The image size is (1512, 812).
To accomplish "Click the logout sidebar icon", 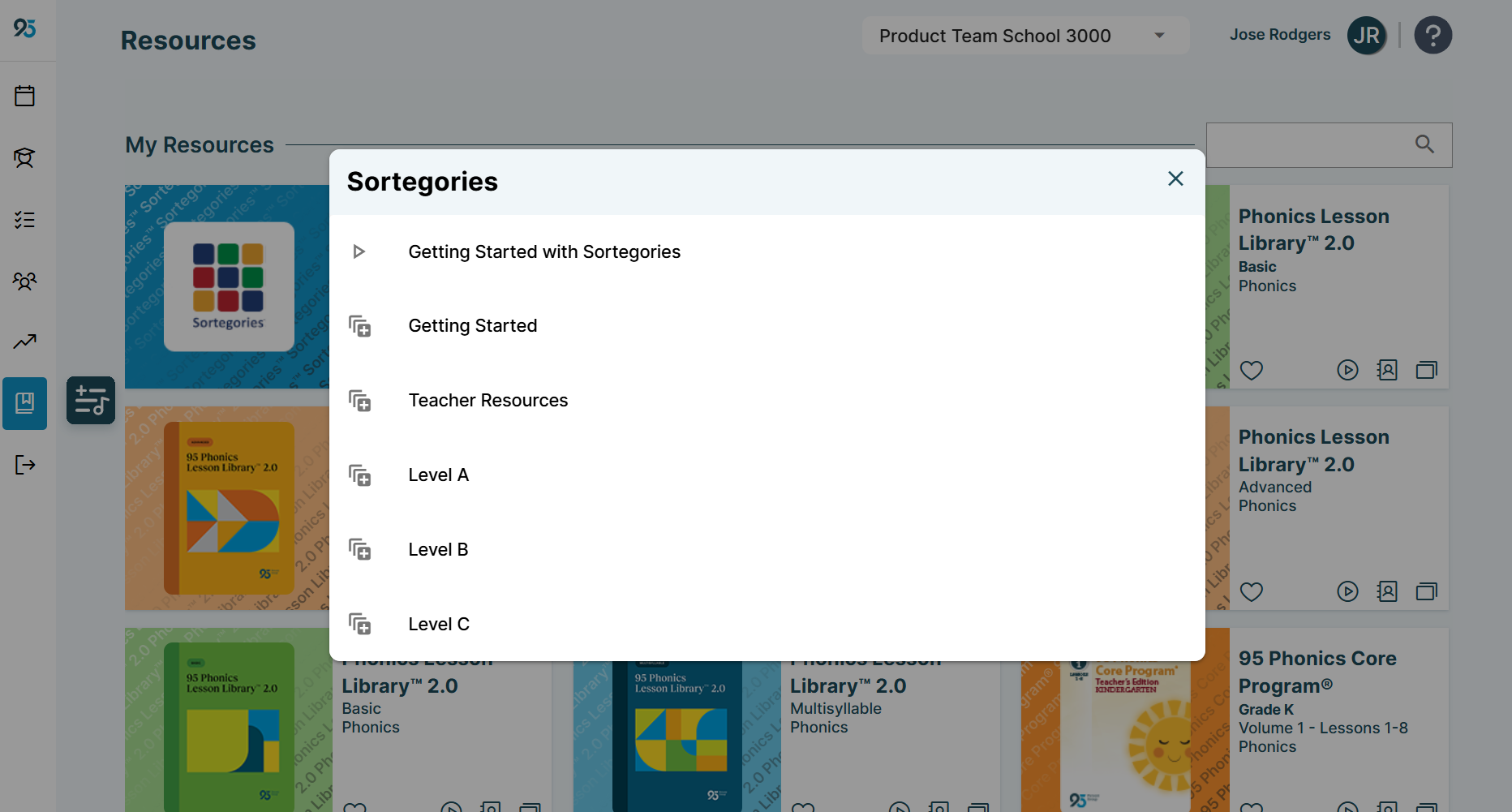I will pos(24,465).
